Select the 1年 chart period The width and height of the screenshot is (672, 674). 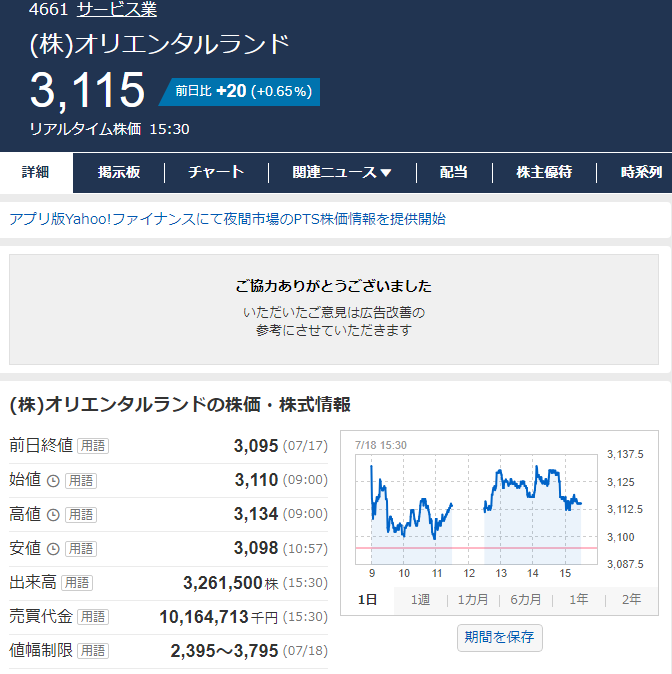click(x=579, y=600)
